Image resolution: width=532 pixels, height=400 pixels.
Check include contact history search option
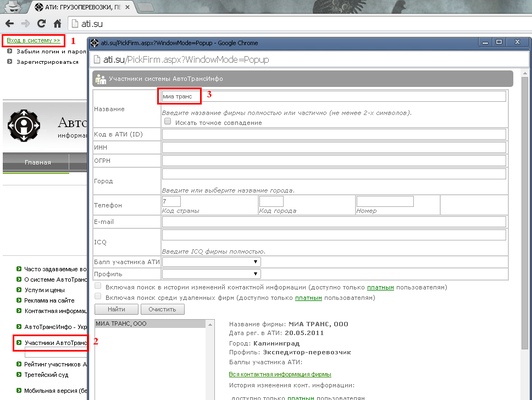(98, 286)
